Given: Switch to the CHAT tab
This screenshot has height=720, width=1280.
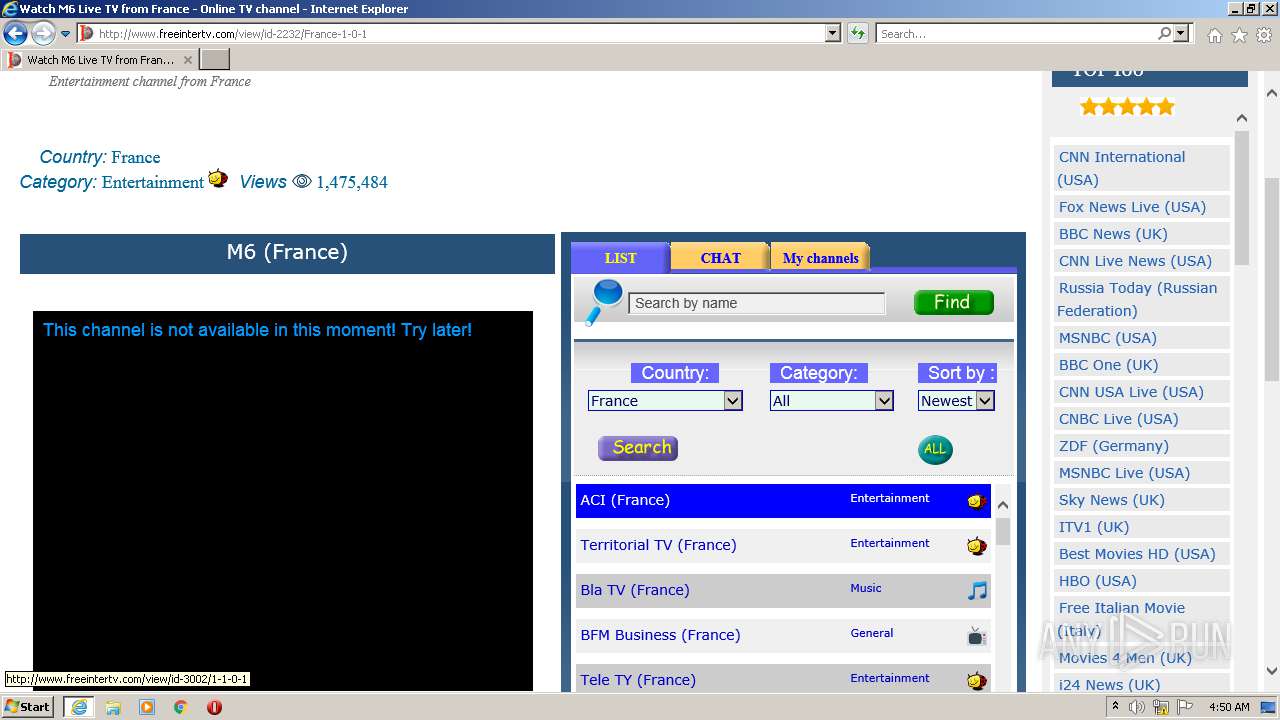Looking at the screenshot, I should point(720,258).
